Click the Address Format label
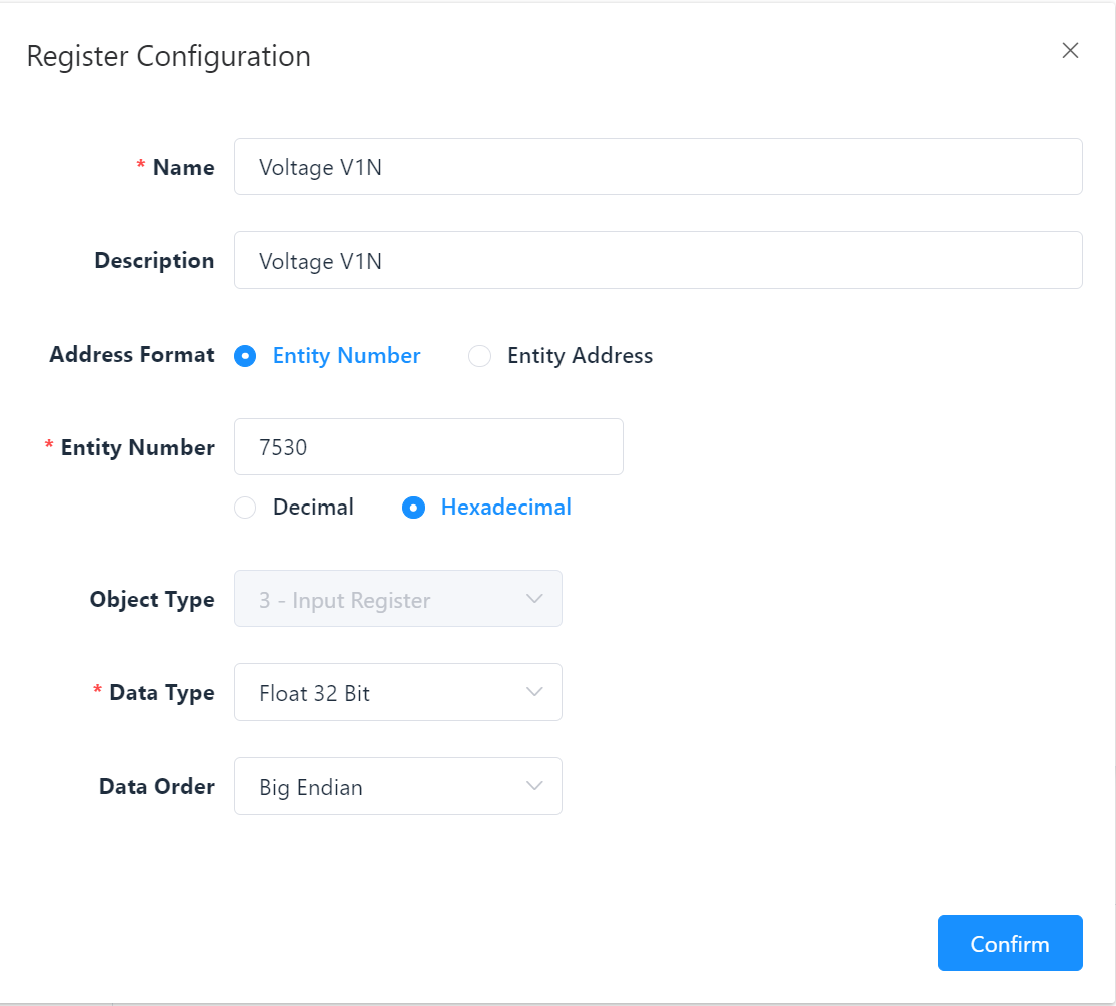1116x1006 pixels. coord(132,355)
